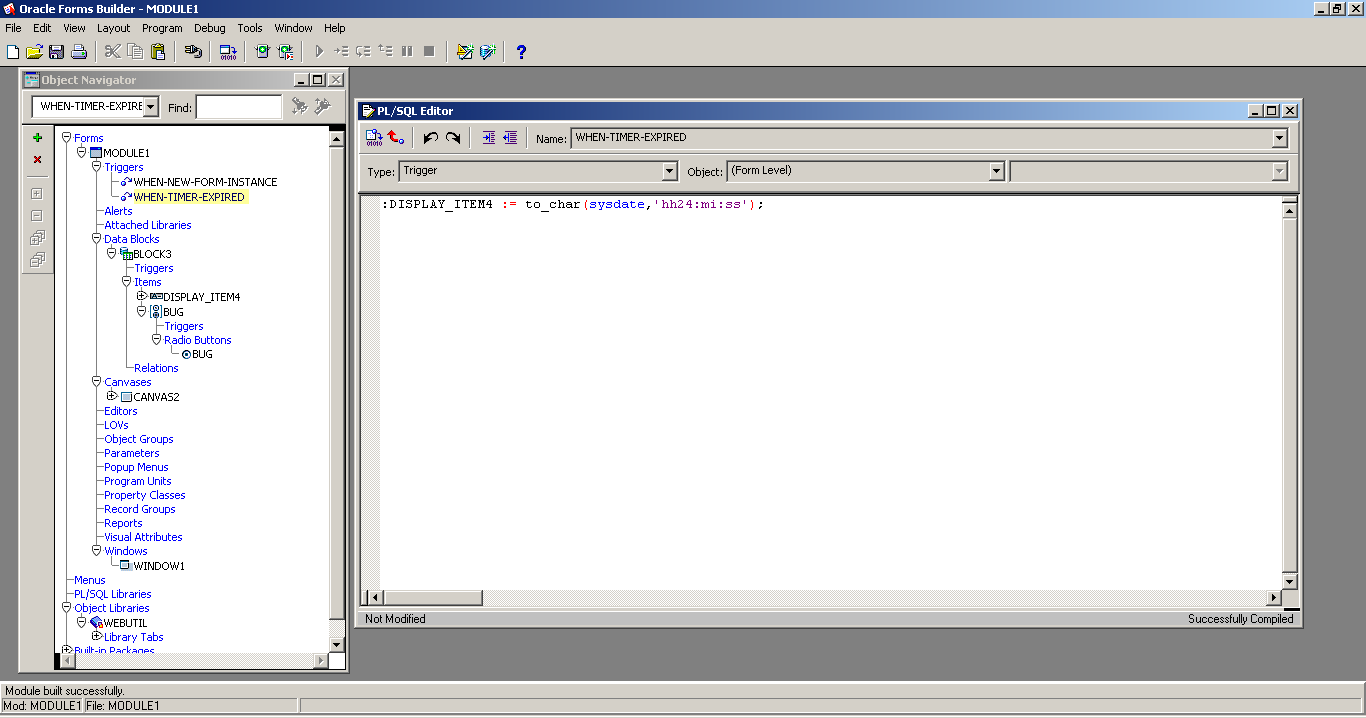Click the Undo icon in PL/SQL Editor

431,138
